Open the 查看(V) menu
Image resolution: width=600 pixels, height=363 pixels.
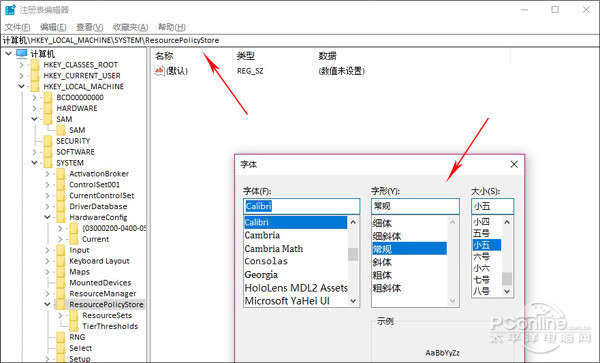click(x=89, y=27)
